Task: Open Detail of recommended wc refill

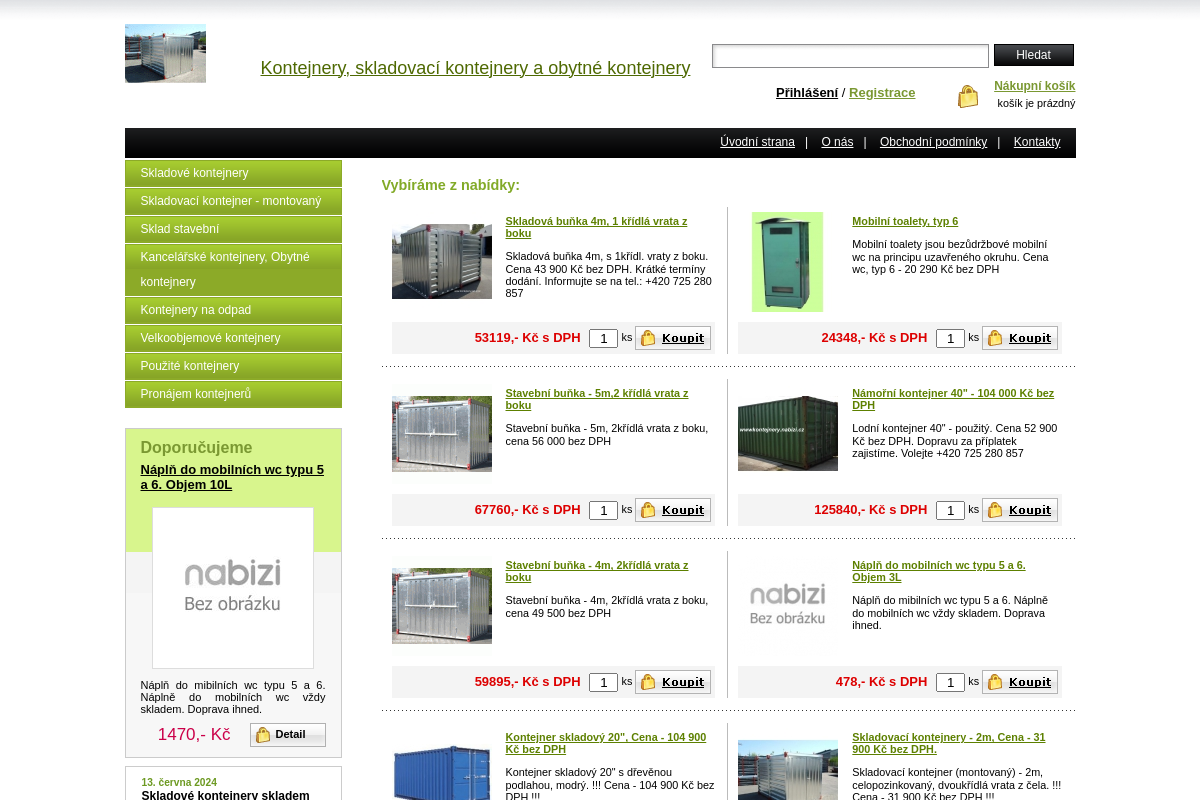Action: pyautogui.click(x=287, y=735)
